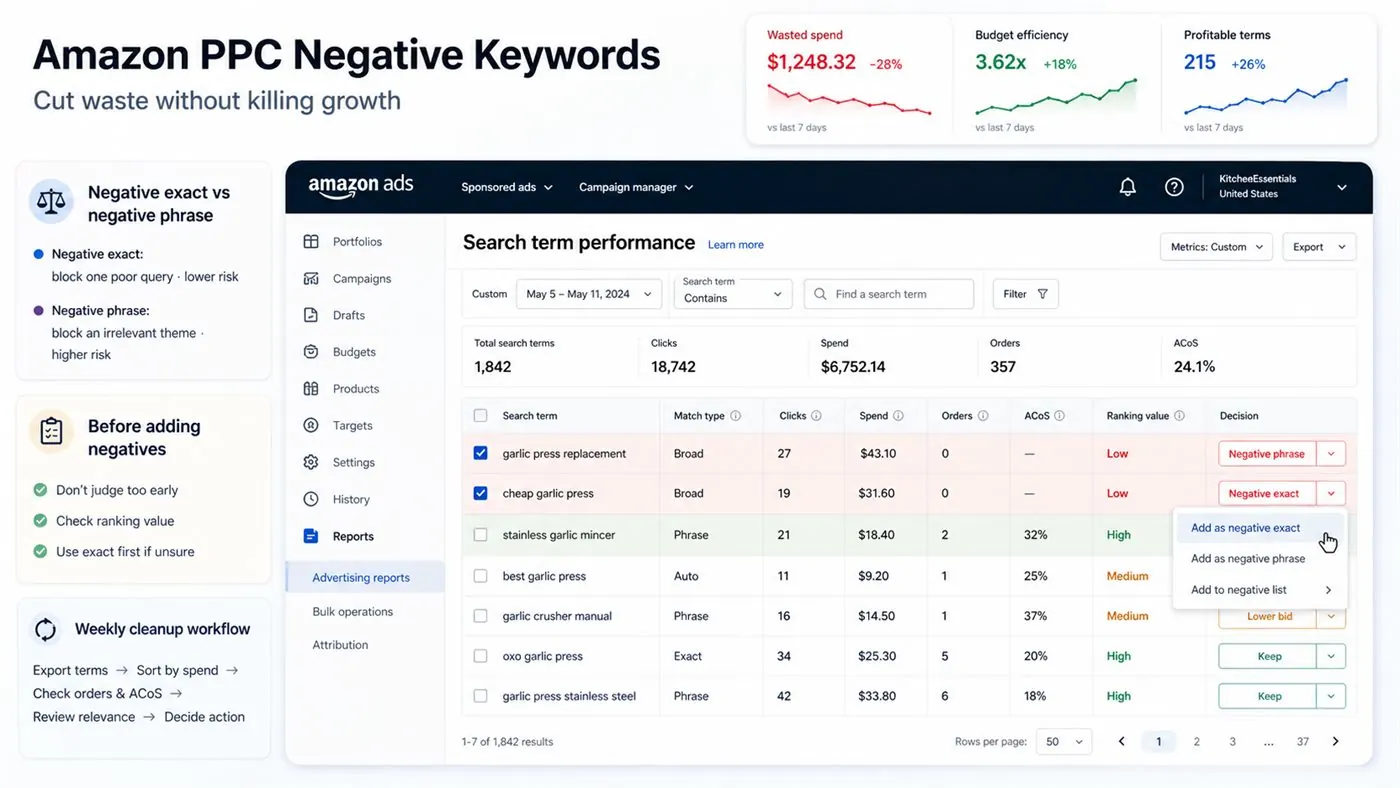Open the help question mark icon
This screenshot has width=1400, height=788.
[1174, 187]
